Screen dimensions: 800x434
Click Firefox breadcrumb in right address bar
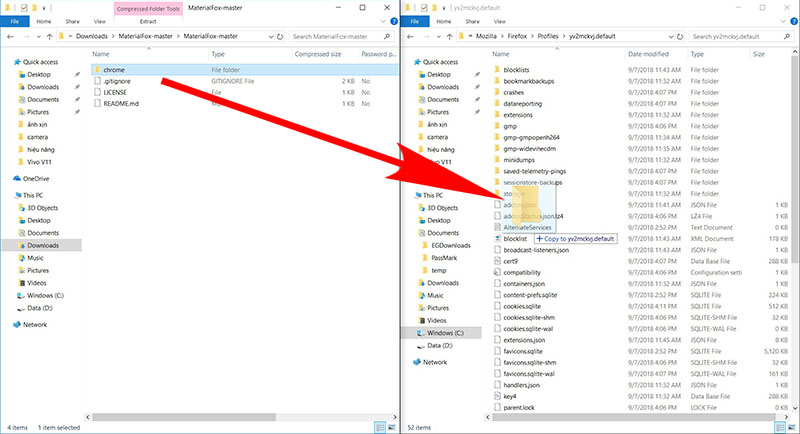point(517,37)
